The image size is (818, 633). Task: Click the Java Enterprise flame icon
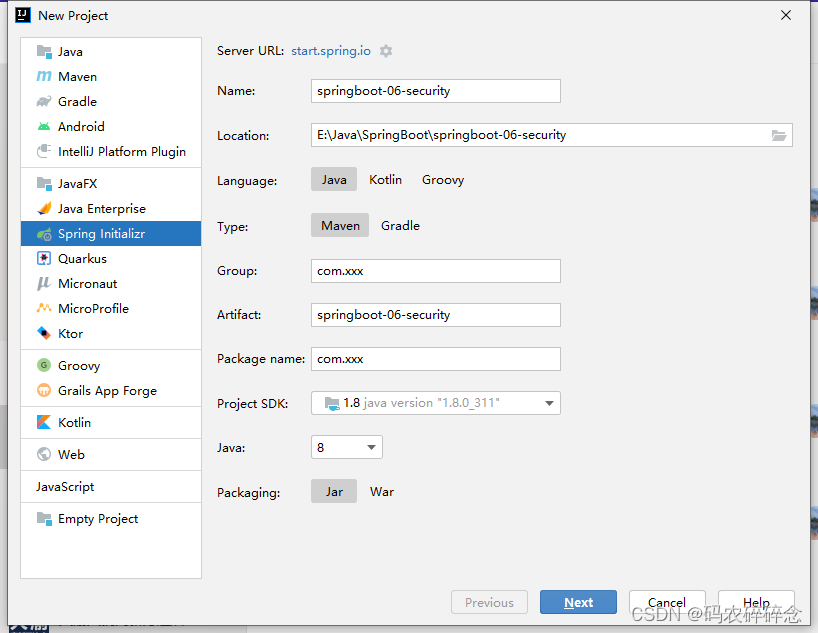(x=44, y=209)
